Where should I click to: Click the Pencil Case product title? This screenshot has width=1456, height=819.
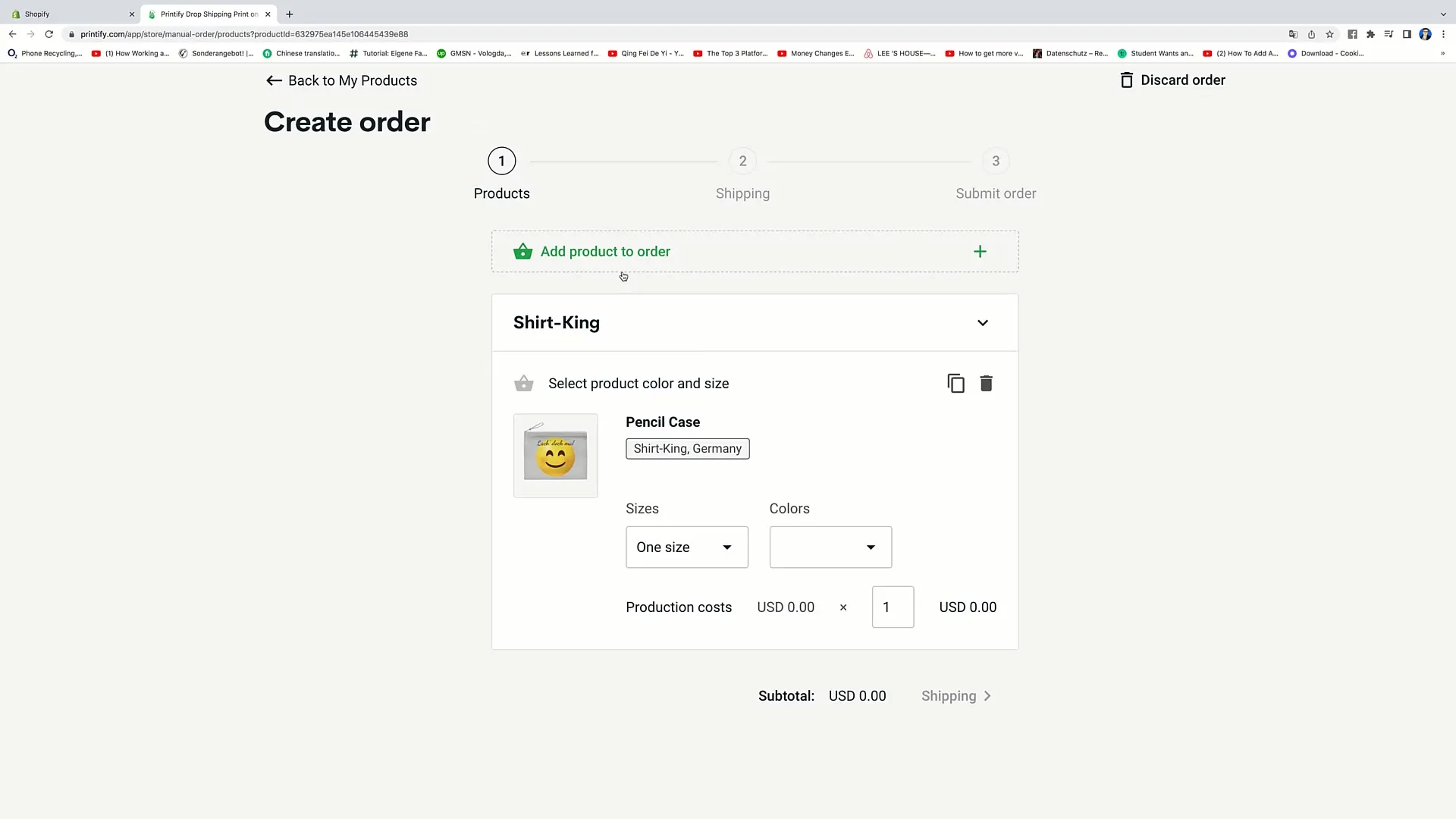pyautogui.click(x=663, y=422)
